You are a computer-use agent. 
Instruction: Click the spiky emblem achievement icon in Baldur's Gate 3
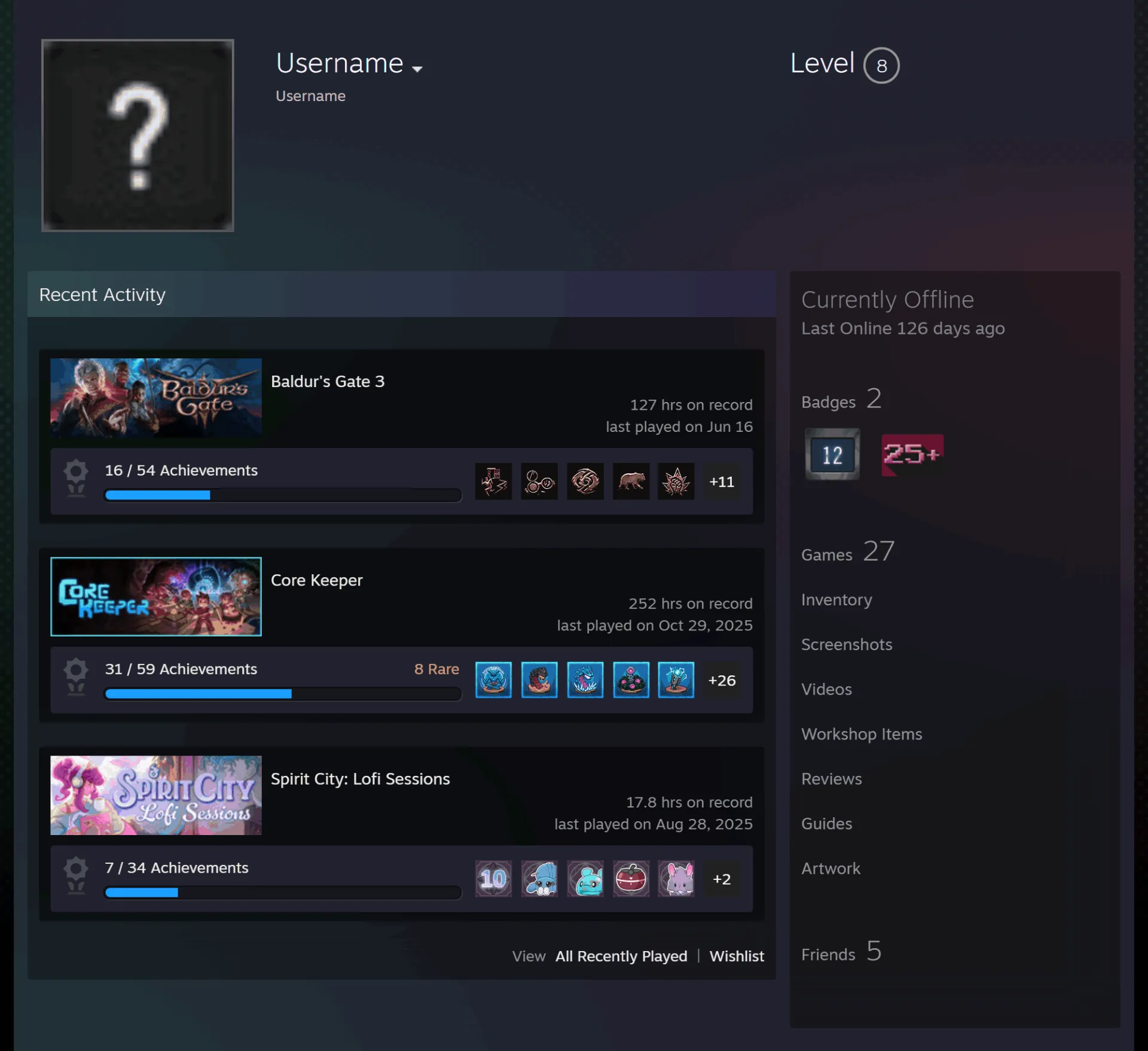tap(676, 481)
